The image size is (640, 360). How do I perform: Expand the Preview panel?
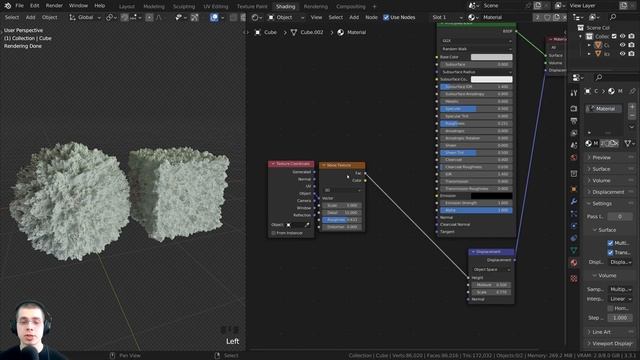tap(610, 158)
